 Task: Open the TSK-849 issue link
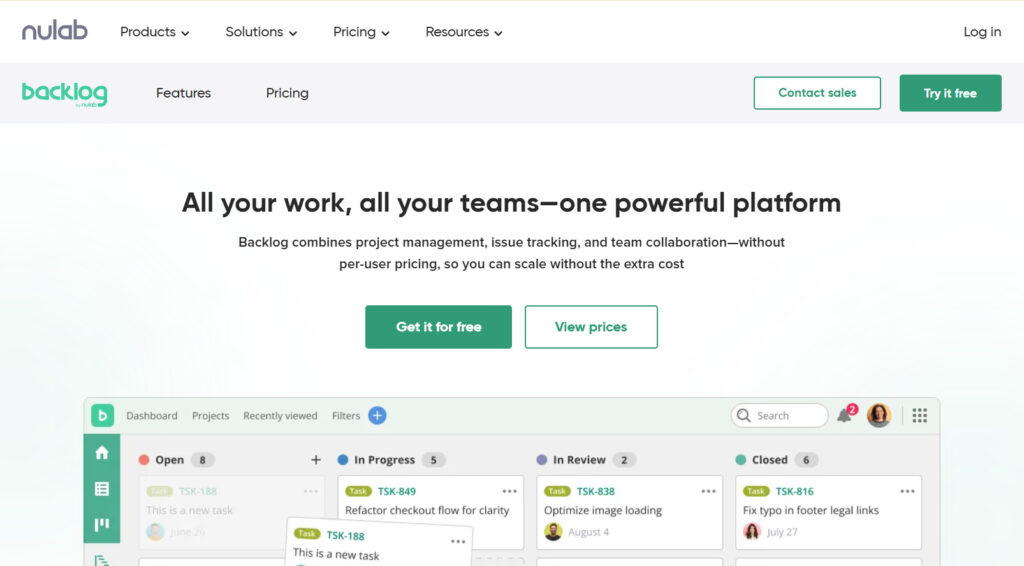click(x=396, y=491)
